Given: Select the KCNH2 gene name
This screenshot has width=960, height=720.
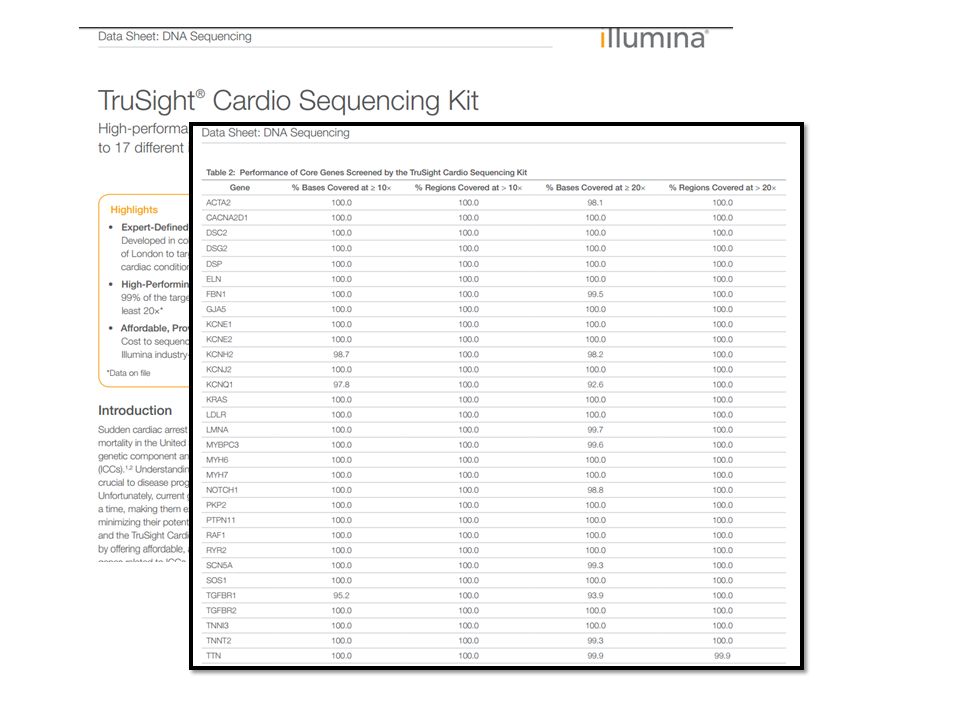Looking at the screenshot, I should (x=220, y=354).
